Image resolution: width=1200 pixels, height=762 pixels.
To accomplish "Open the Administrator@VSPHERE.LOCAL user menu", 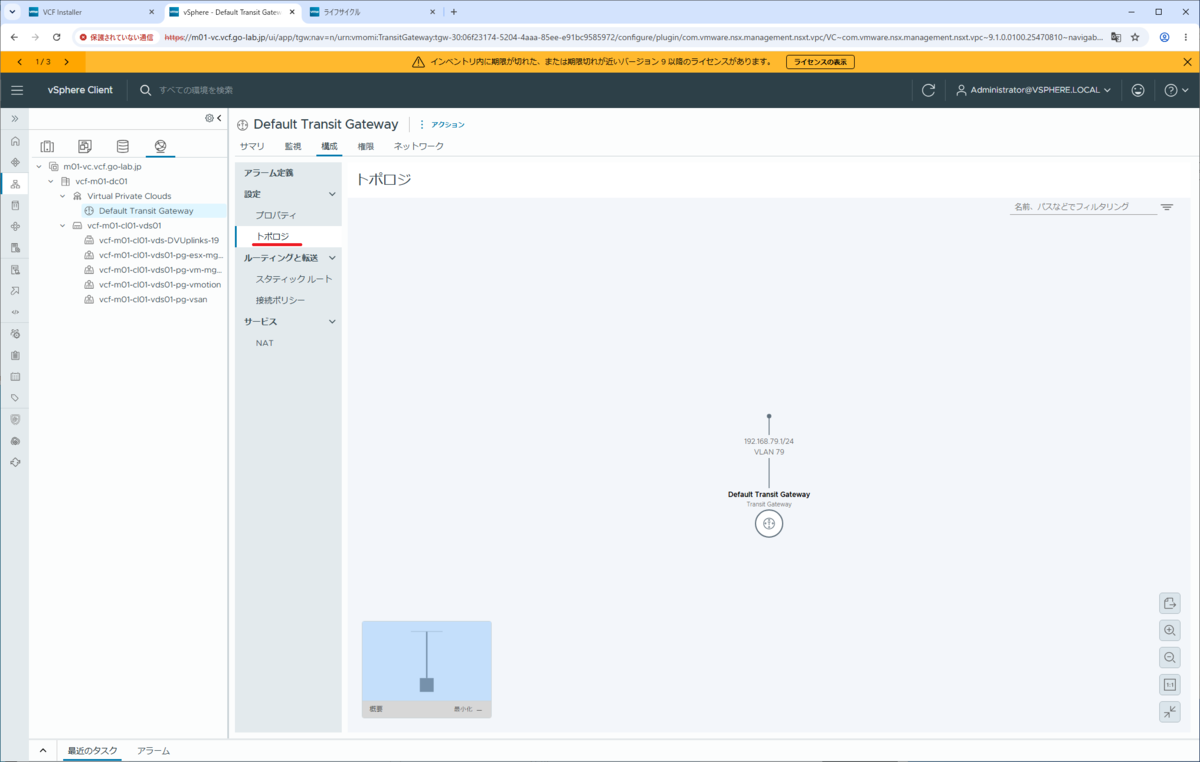I will click(1033, 90).
